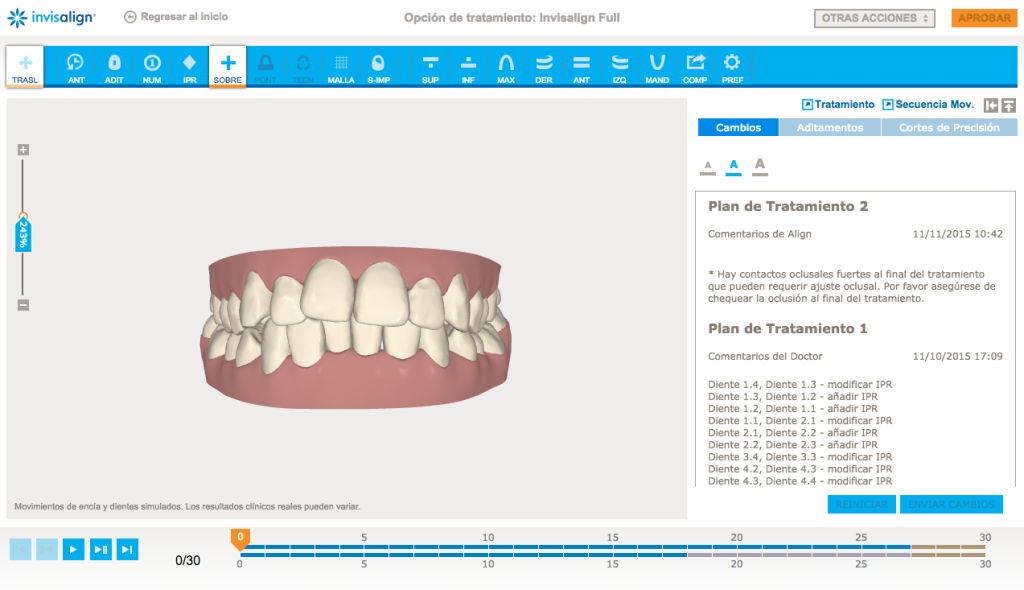Switch to the Cortes de Precisión tab
1024x590 pixels.
[949, 127]
